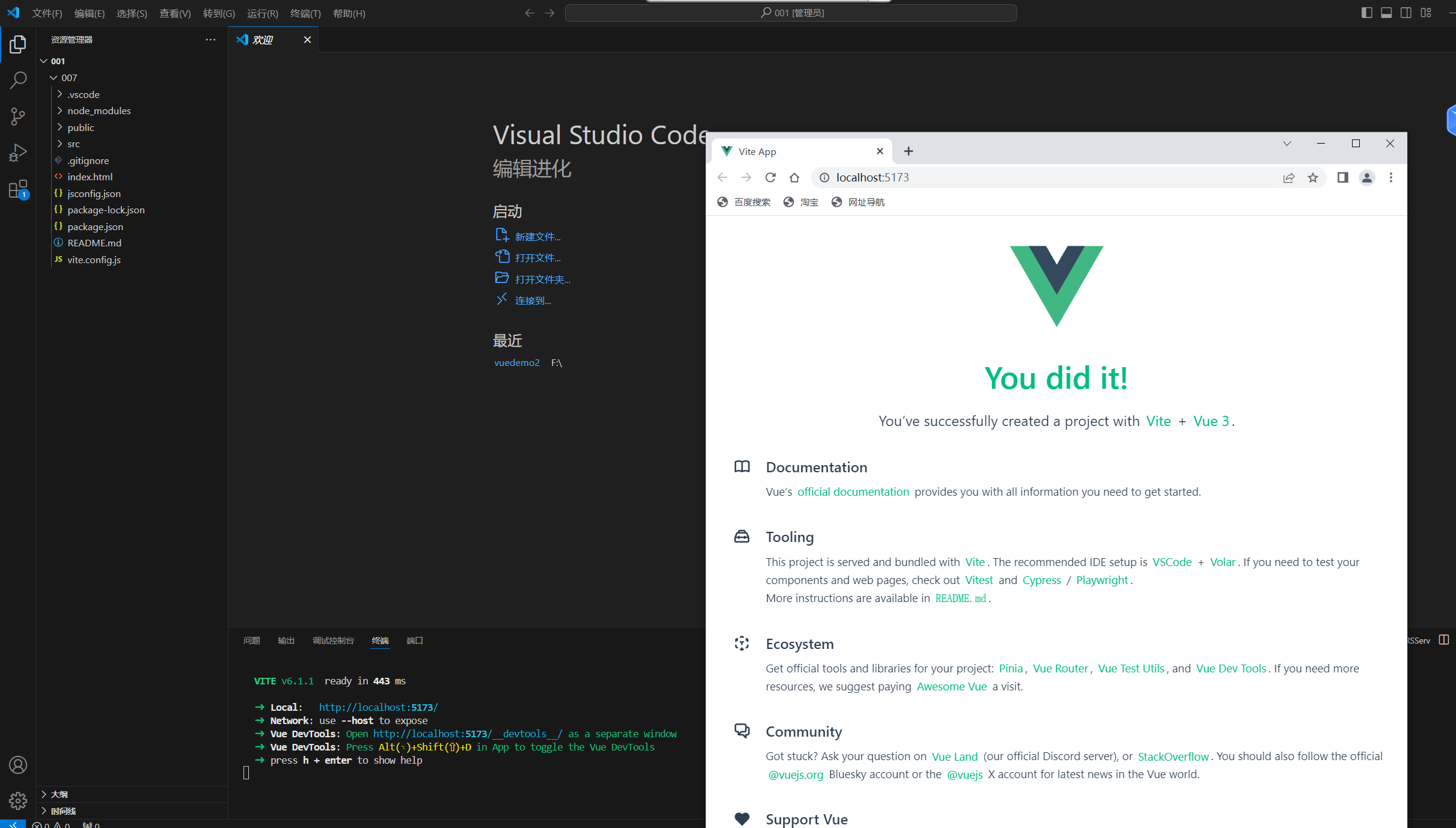The image size is (1456, 828).
Task: Open Run and Debug view
Action: point(18,153)
